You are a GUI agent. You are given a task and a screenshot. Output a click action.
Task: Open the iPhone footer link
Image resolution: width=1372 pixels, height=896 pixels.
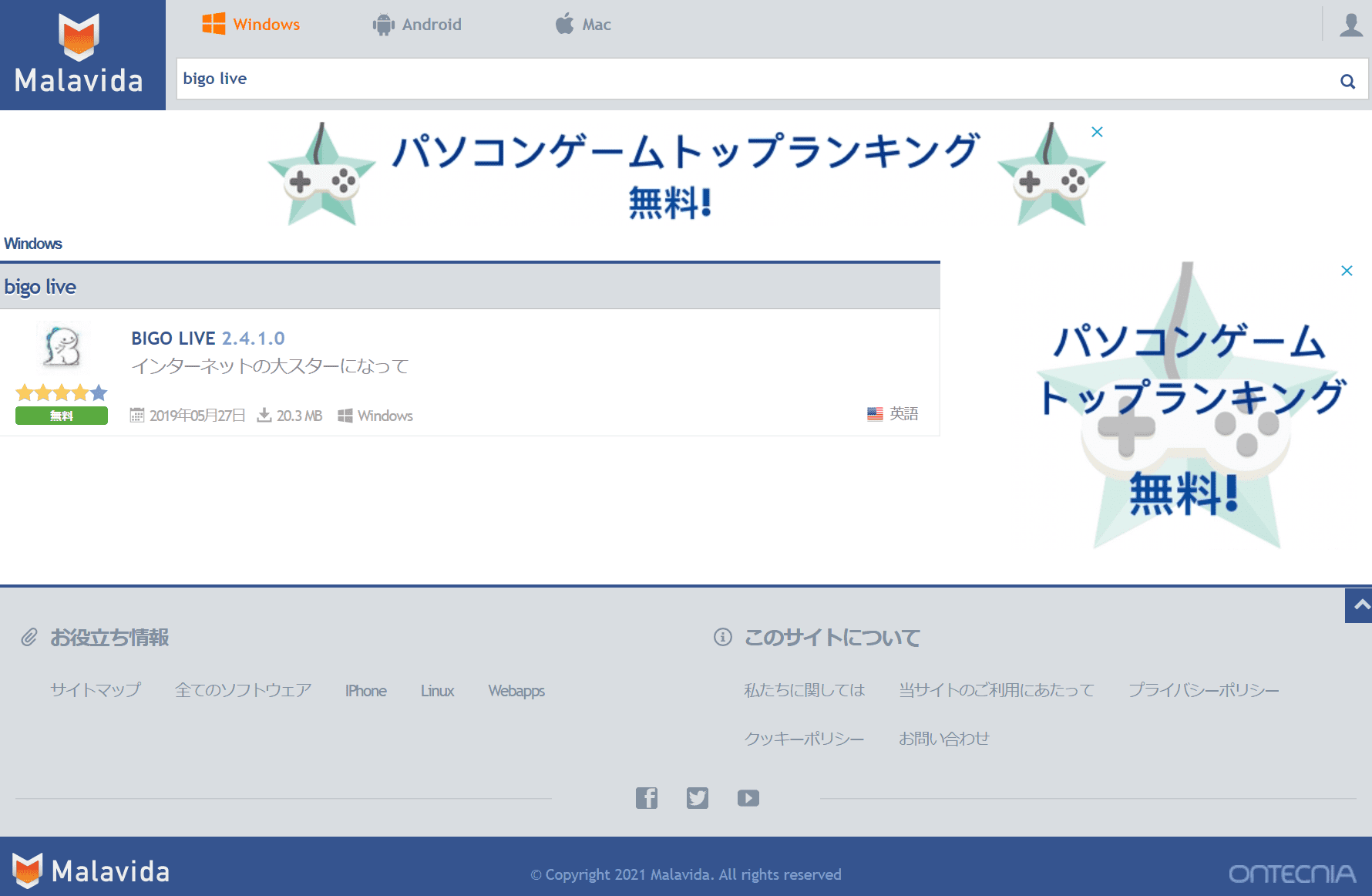366,691
